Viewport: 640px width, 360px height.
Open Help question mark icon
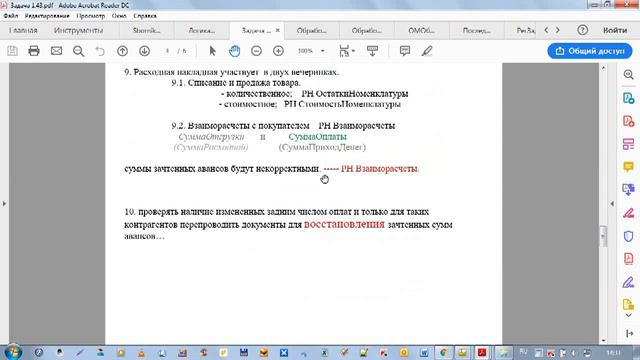(x=582, y=30)
